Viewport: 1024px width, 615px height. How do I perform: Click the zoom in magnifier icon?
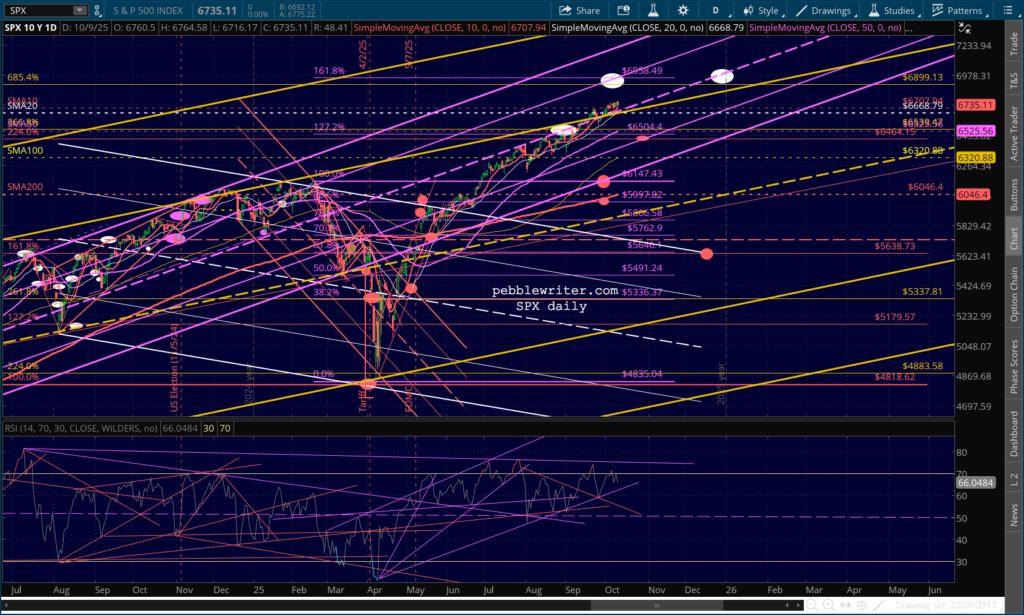click(828, 605)
